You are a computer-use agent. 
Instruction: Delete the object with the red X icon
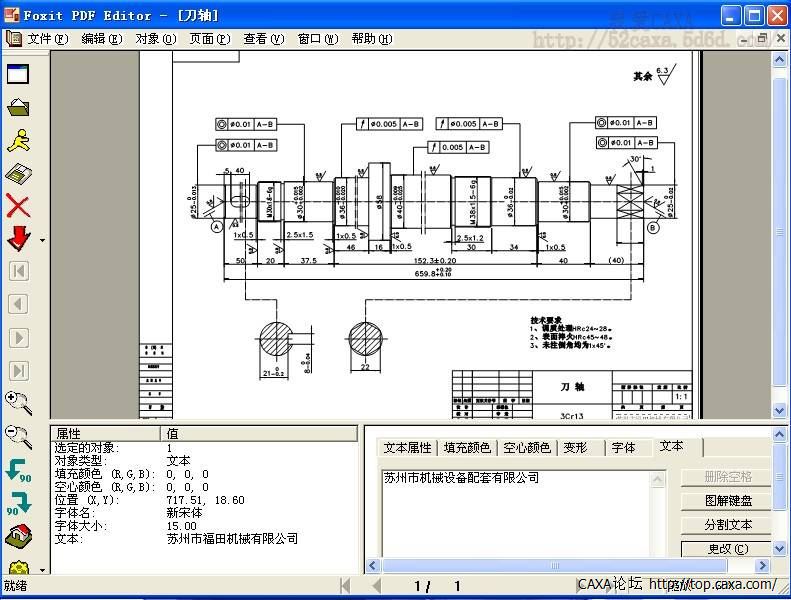[18, 206]
